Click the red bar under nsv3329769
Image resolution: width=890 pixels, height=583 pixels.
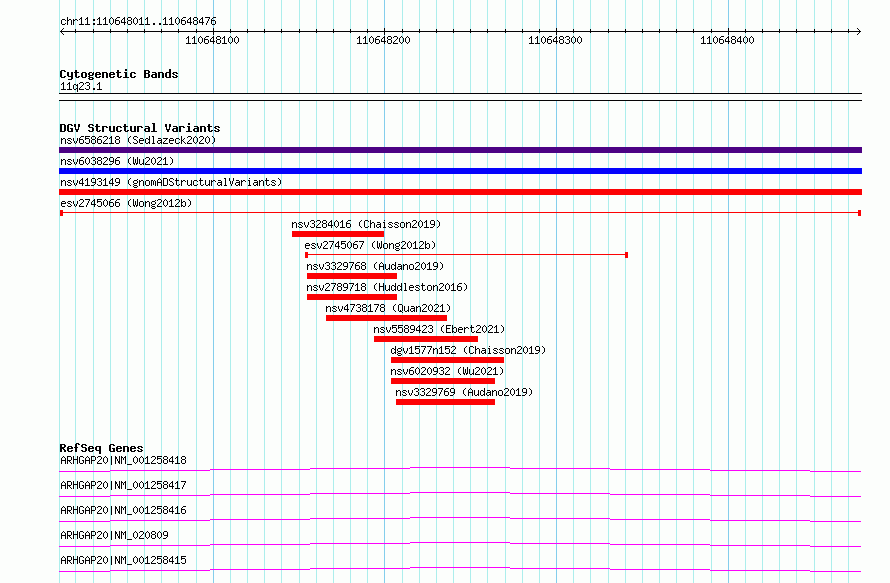(x=446, y=402)
